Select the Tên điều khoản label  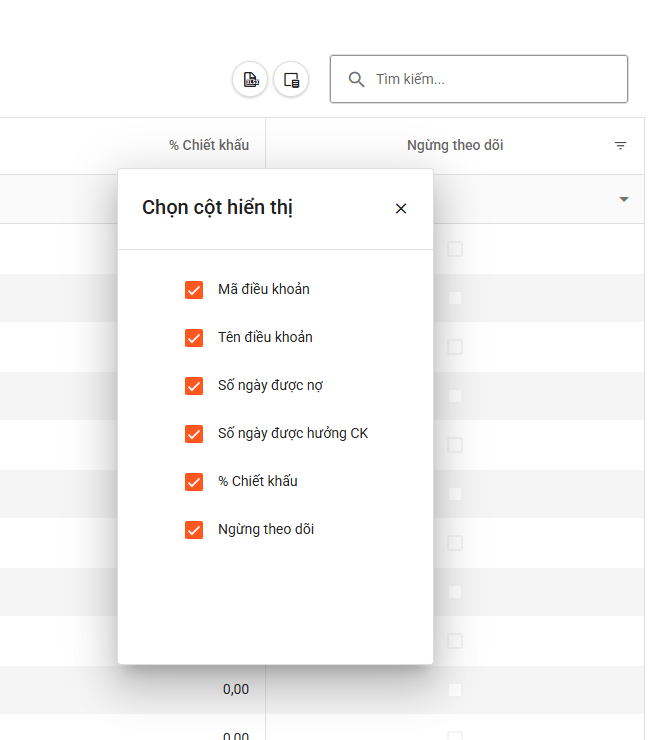click(265, 337)
